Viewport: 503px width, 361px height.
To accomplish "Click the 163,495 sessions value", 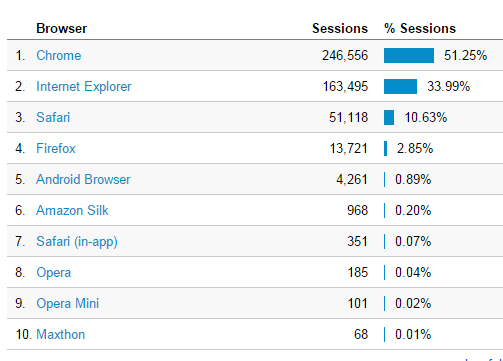I will tap(345, 86).
